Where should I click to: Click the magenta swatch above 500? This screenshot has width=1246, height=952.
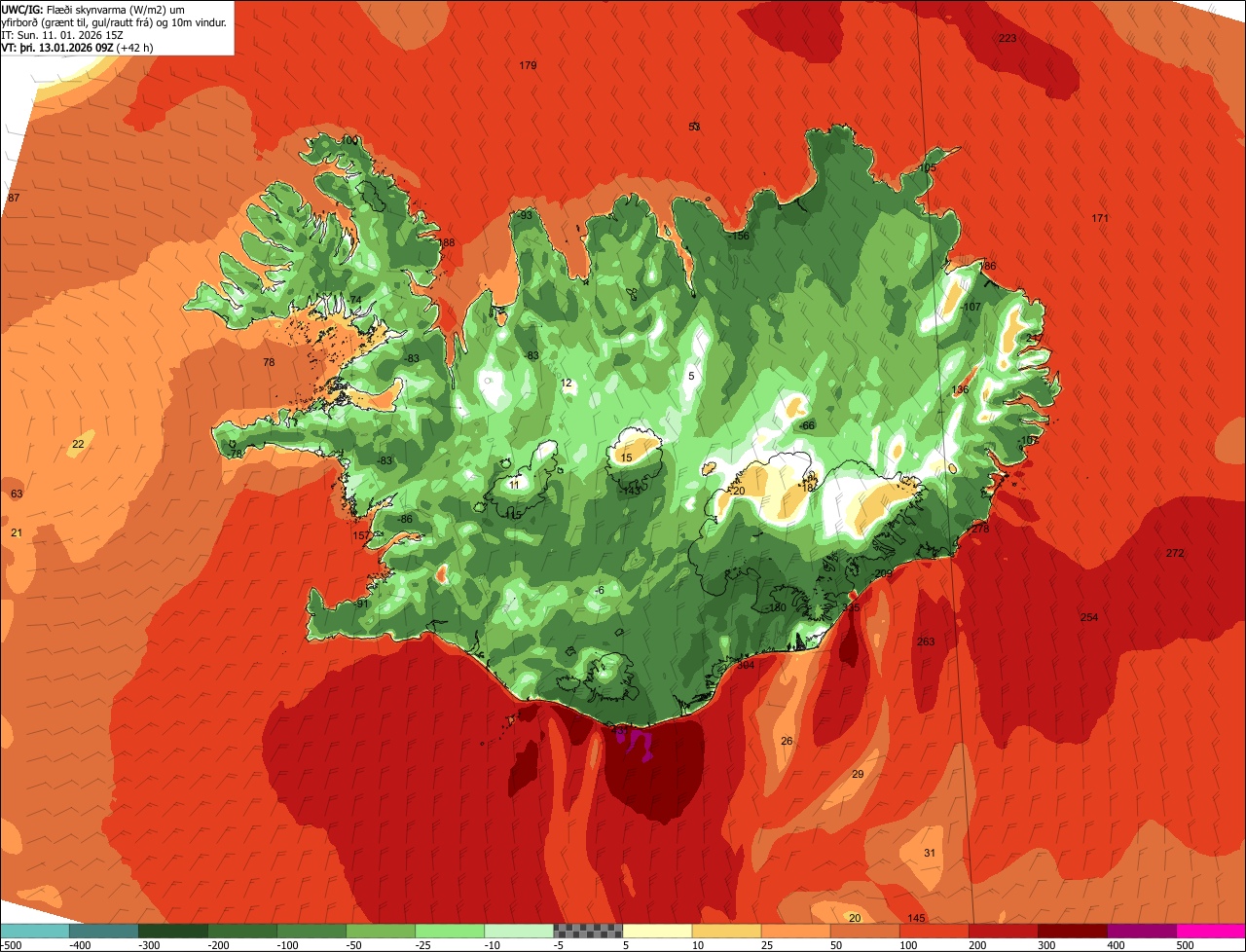1211,931
